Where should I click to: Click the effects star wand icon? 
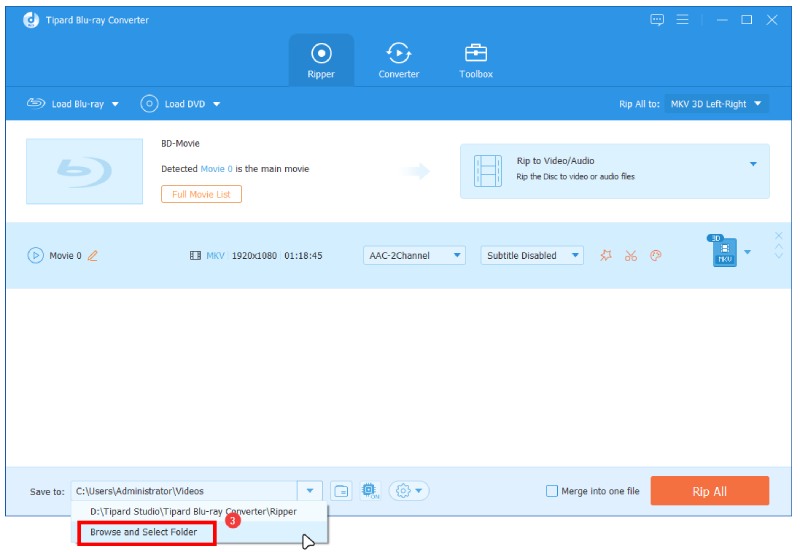pyautogui.click(x=606, y=255)
